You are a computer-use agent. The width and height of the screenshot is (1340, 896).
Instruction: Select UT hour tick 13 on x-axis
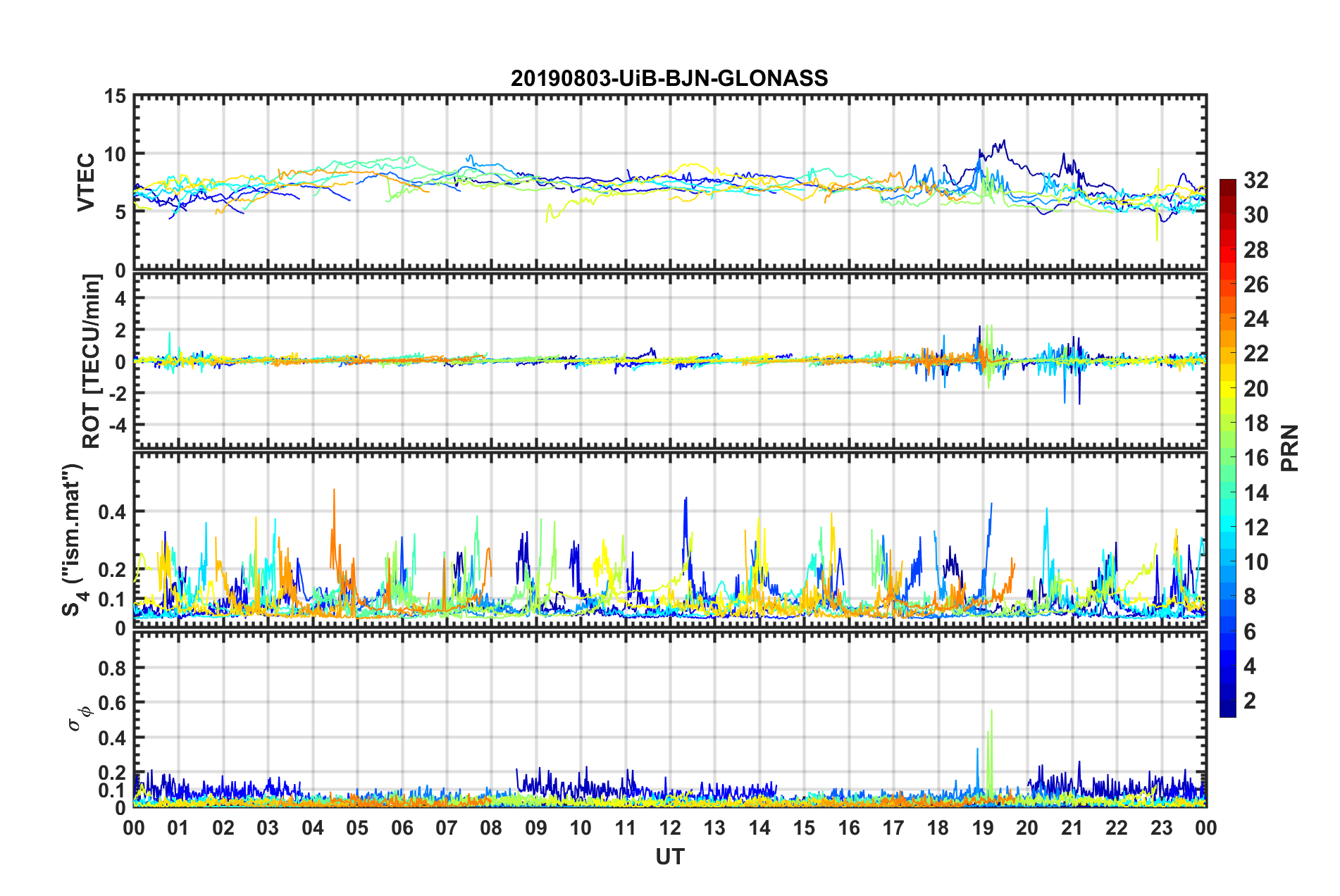pos(715,828)
